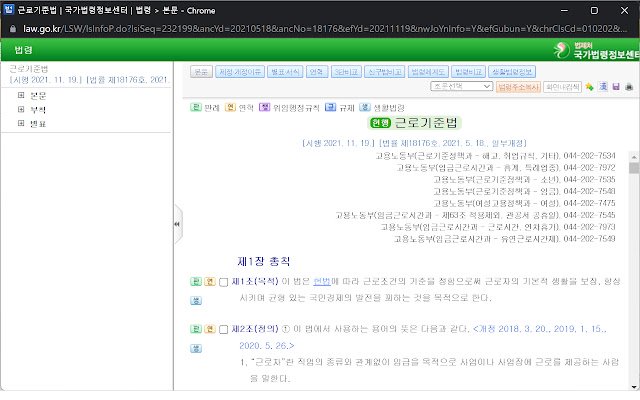Image resolution: width=640 pixels, height=400 pixels.
Task: Open the 3단비교 tab
Action: pyautogui.click(x=346, y=72)
